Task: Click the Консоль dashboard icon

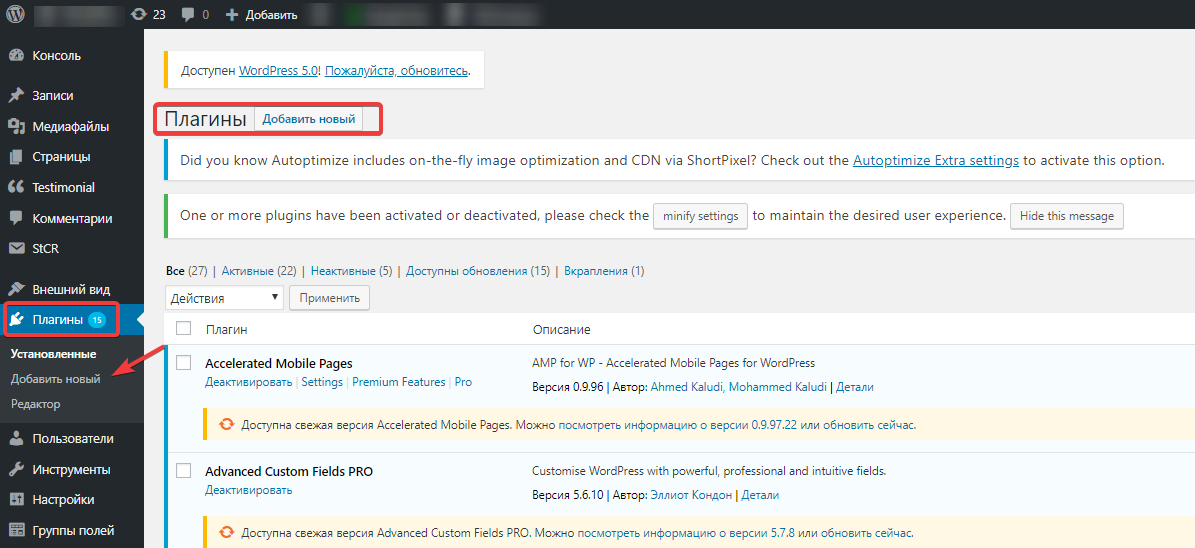Action: coord(16,56)
